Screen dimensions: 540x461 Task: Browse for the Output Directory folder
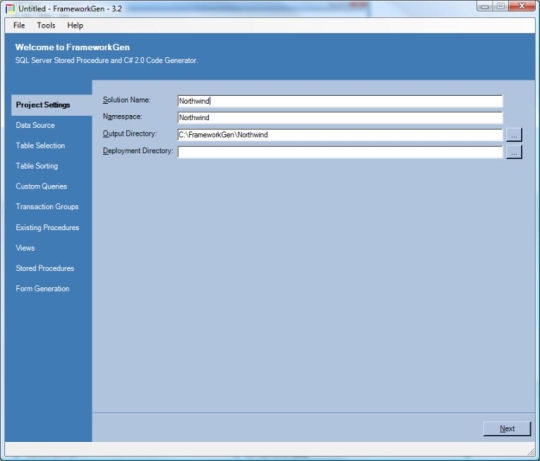(514, 135)
